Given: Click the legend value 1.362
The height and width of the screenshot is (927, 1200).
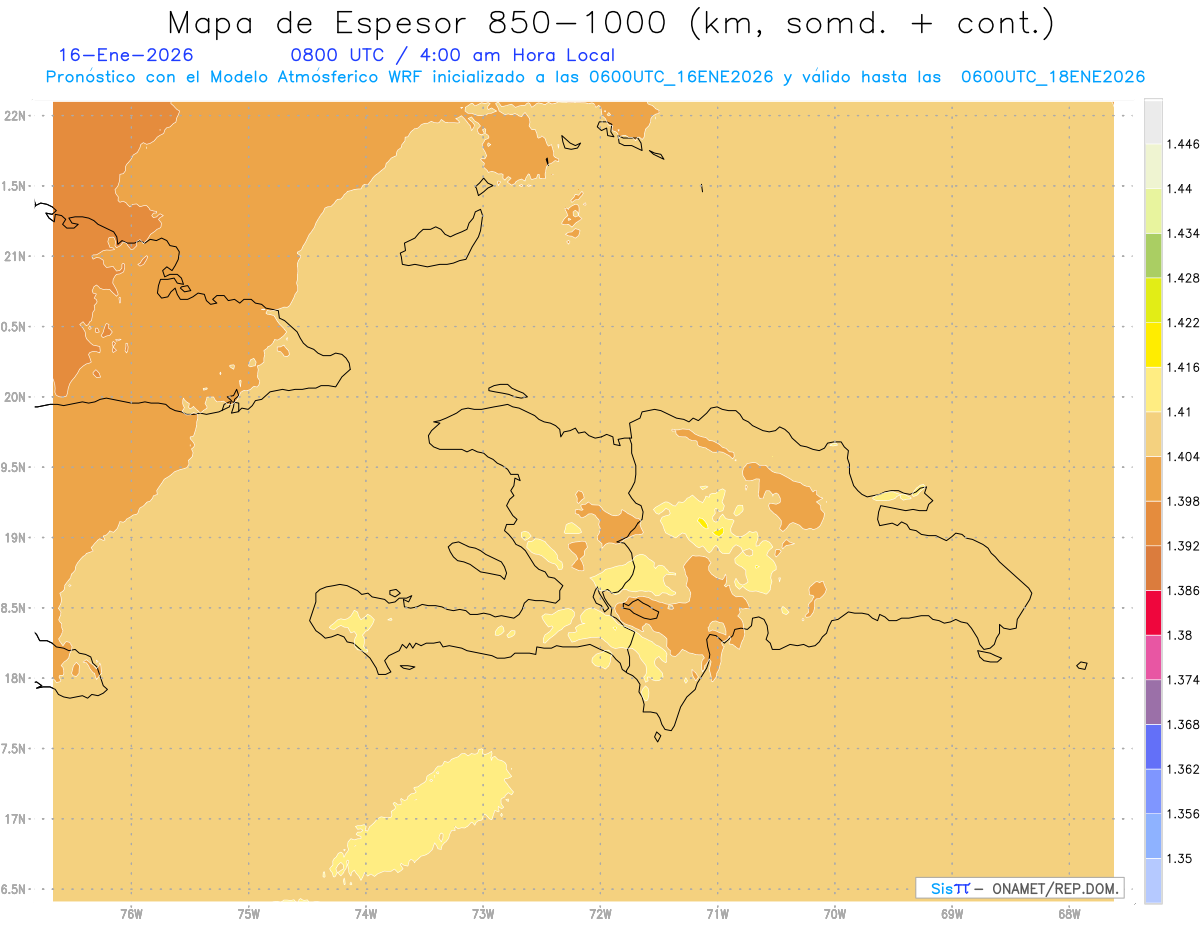Looking at the screenshot, I should click(x=1183, y=769).
